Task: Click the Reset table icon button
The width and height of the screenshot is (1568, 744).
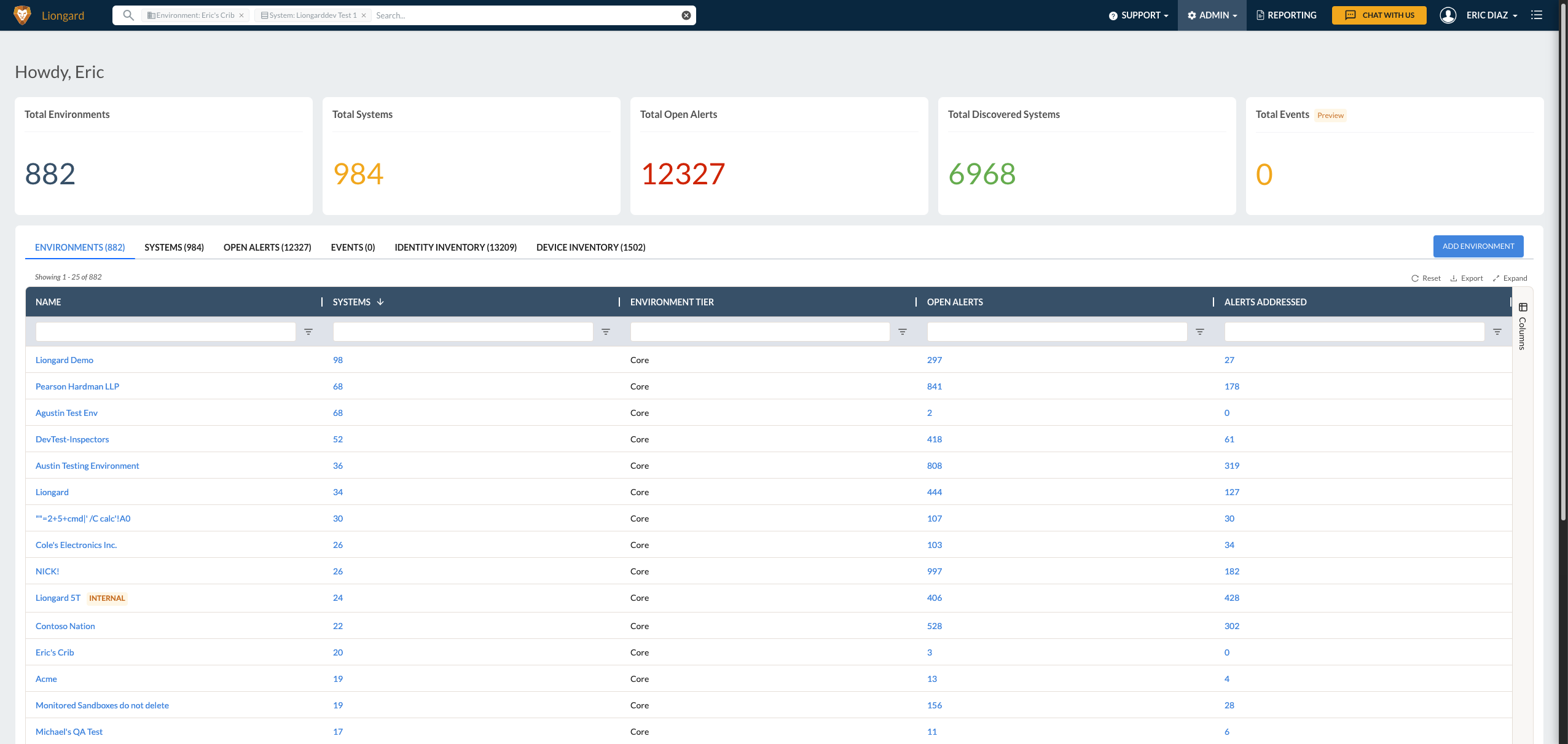Action: coord(1425,278)
